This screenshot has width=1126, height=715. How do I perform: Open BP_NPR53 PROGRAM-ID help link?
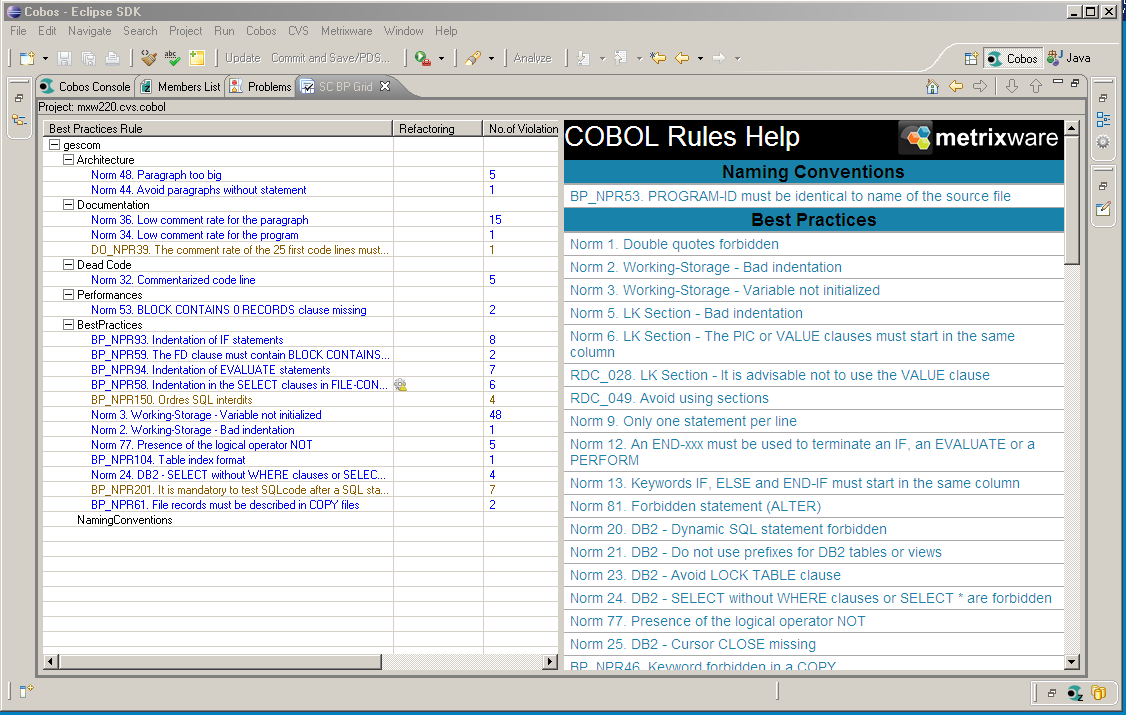point(790,196)
